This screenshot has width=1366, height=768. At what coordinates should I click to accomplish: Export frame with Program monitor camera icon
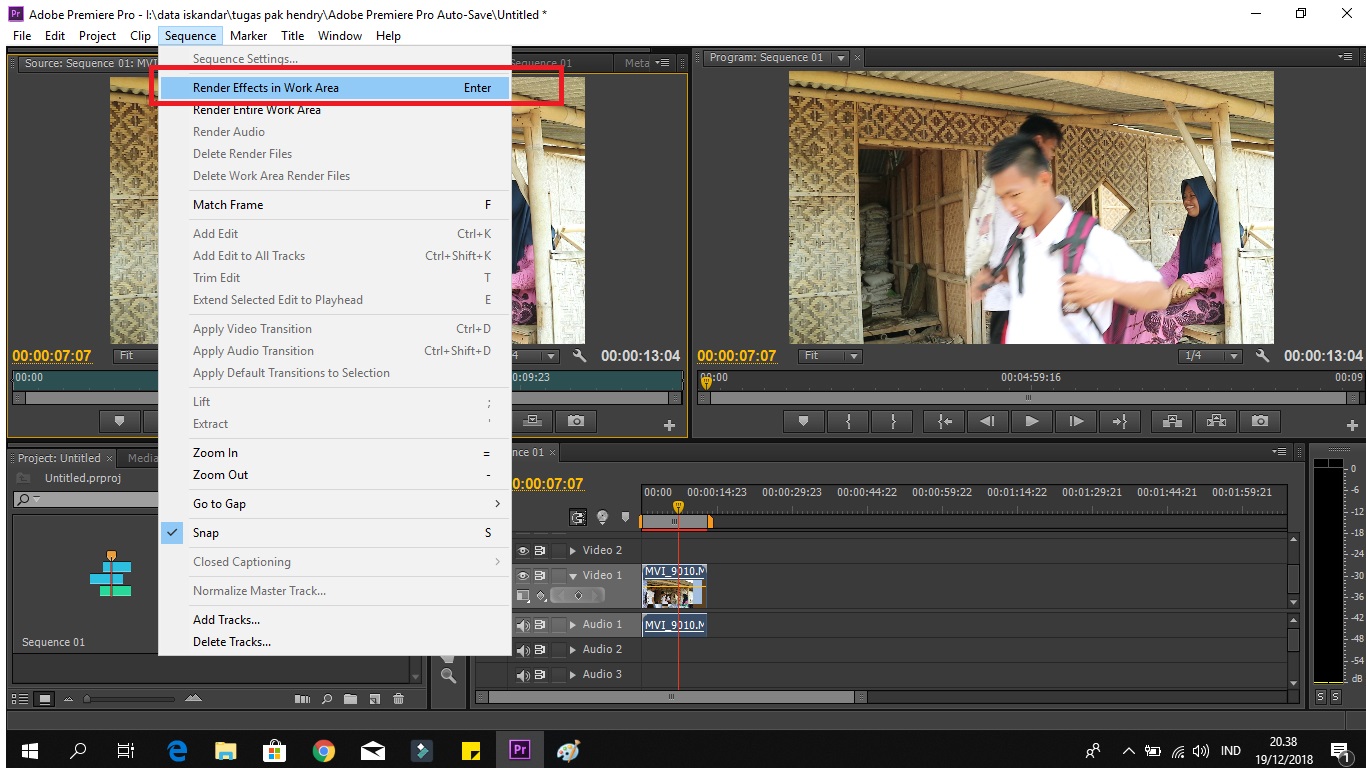(x=1260, y=422)
